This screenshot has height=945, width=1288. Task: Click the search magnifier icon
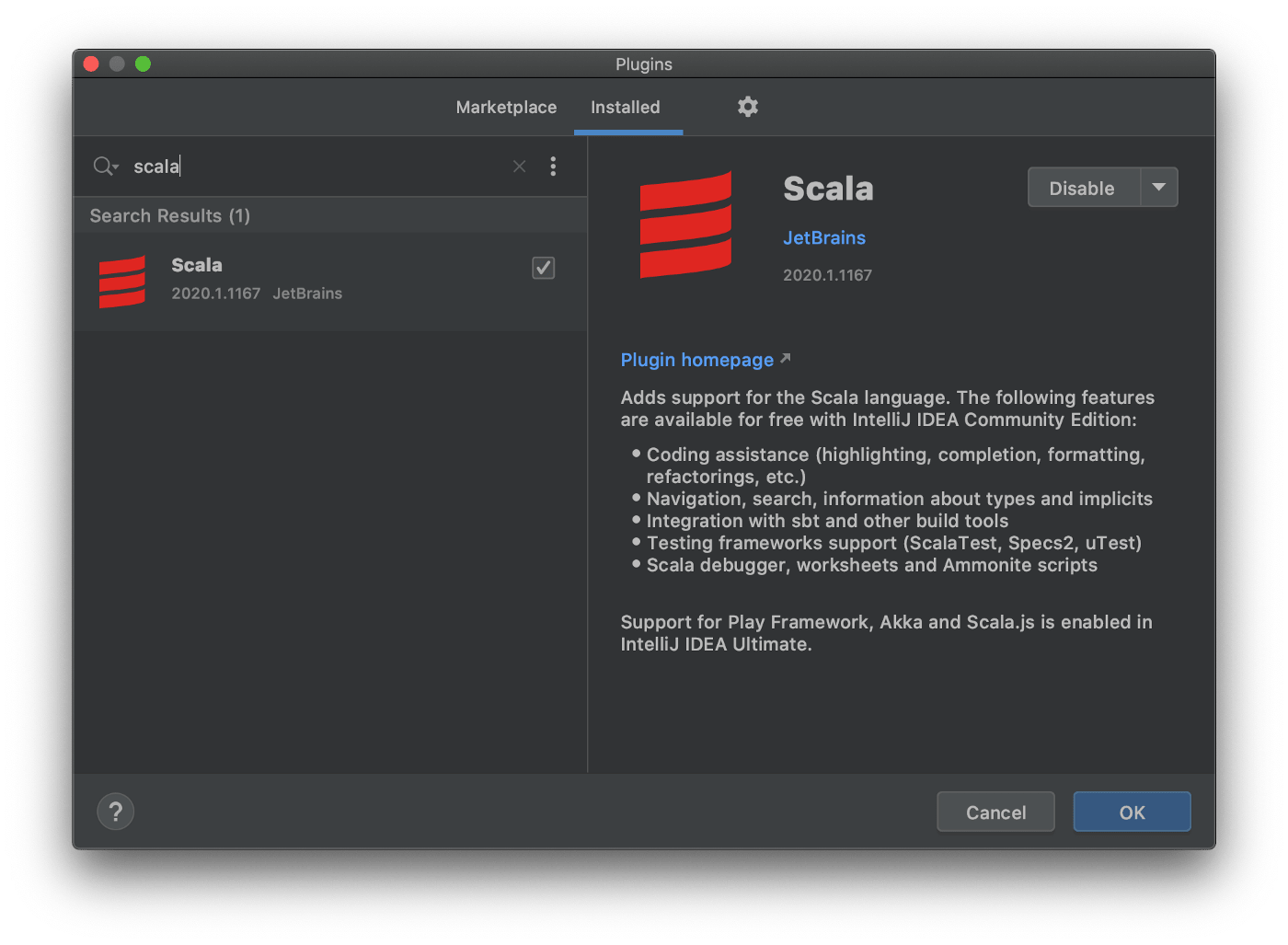[104, 167]
